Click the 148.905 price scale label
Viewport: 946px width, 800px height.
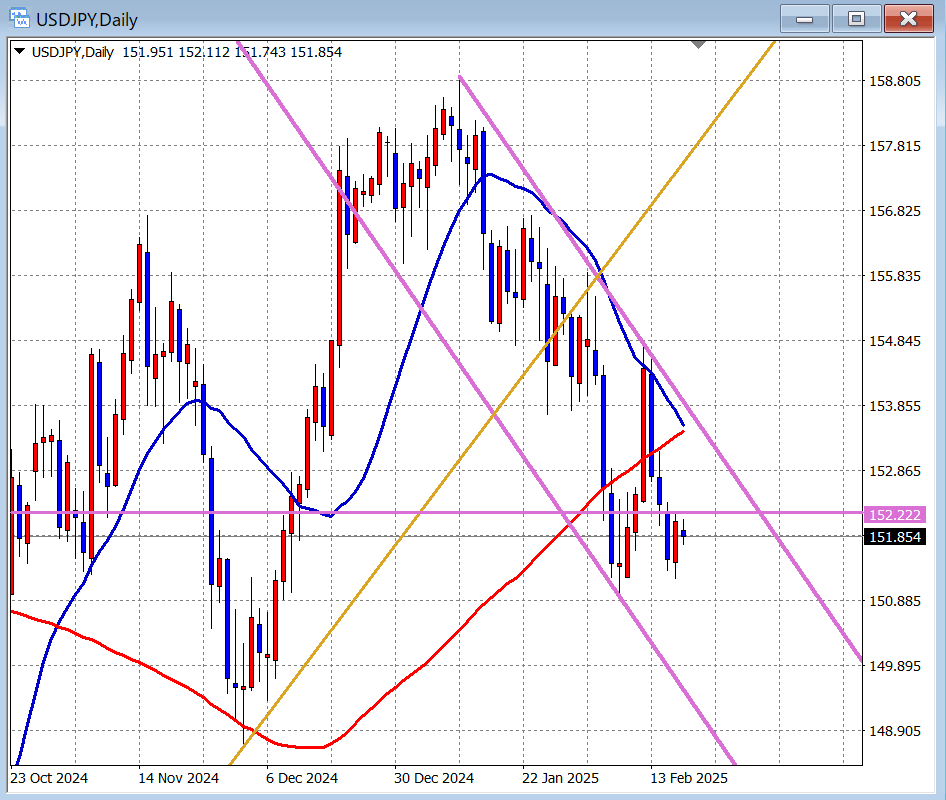[895, 731]
